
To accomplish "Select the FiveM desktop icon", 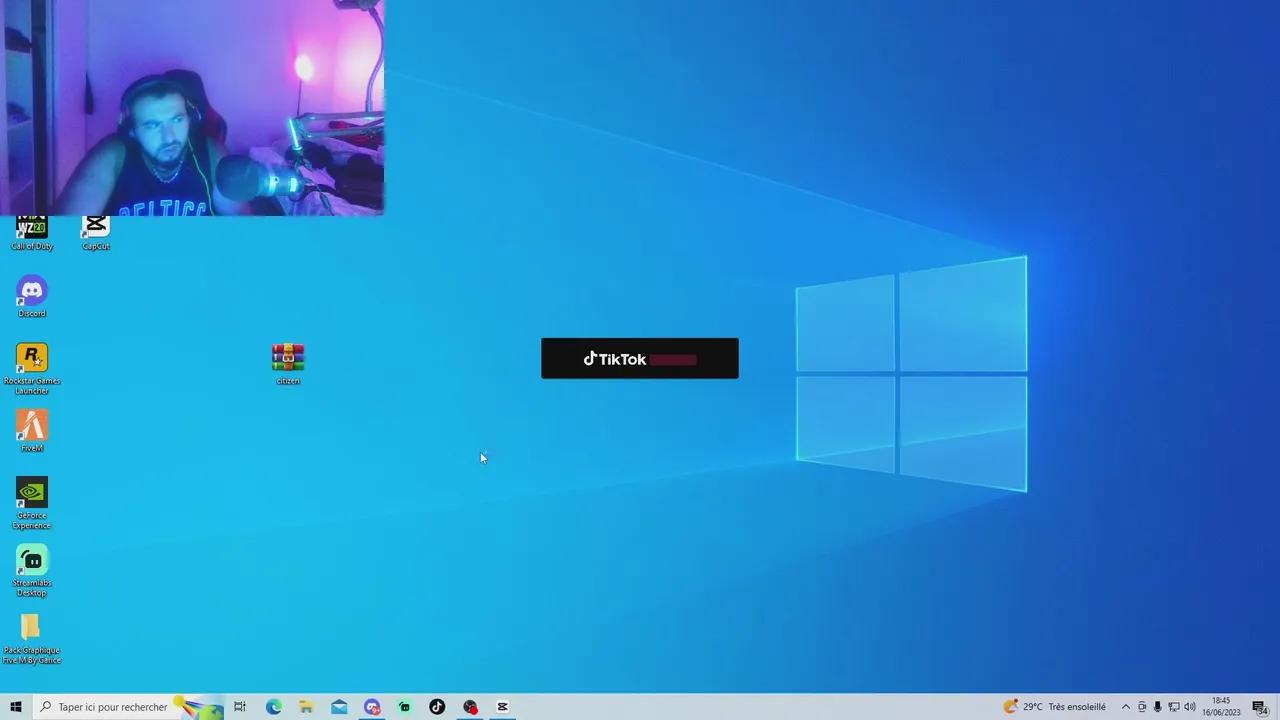I will point(32,431).
